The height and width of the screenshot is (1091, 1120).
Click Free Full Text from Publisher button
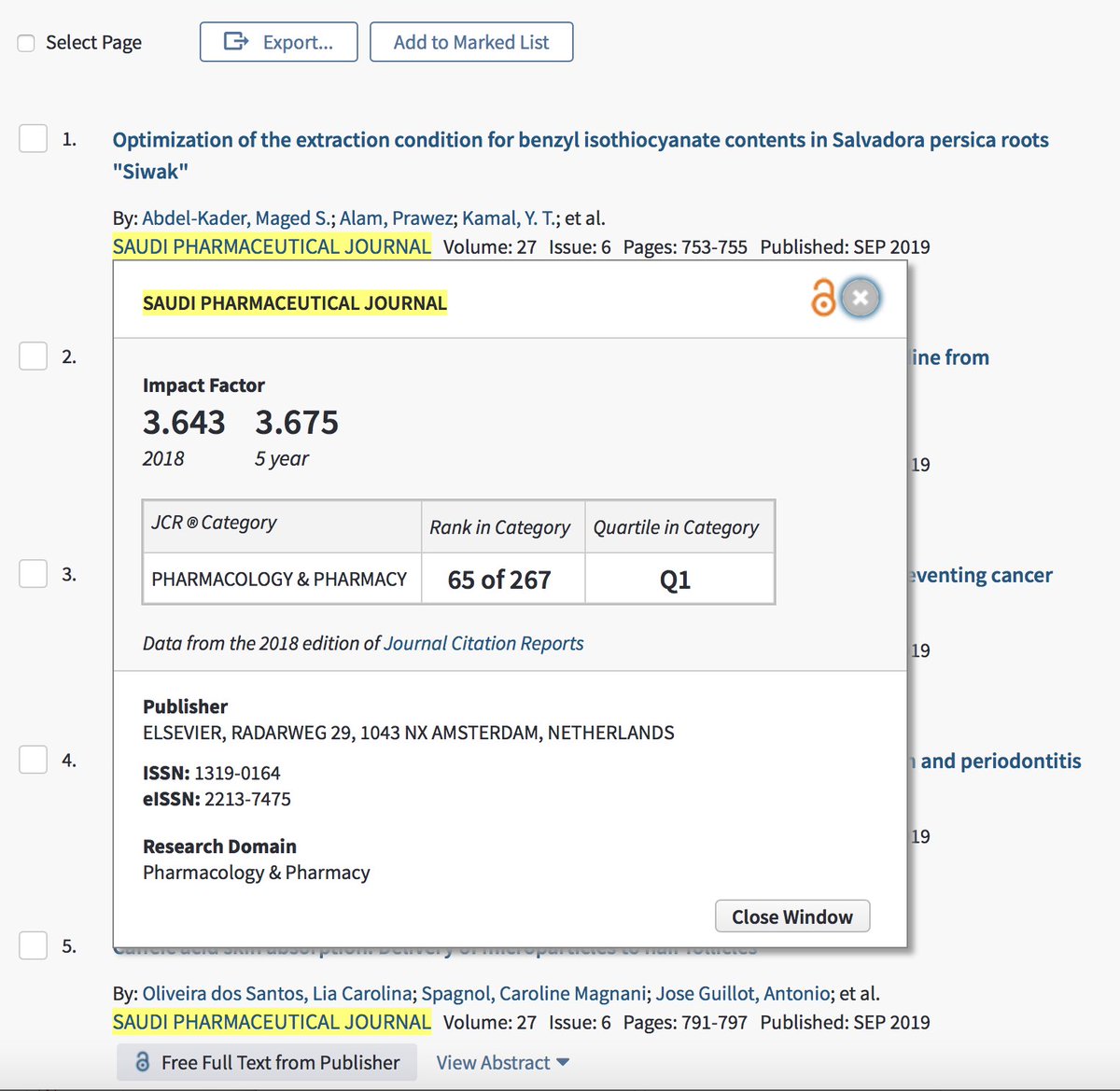(267, 1062)
